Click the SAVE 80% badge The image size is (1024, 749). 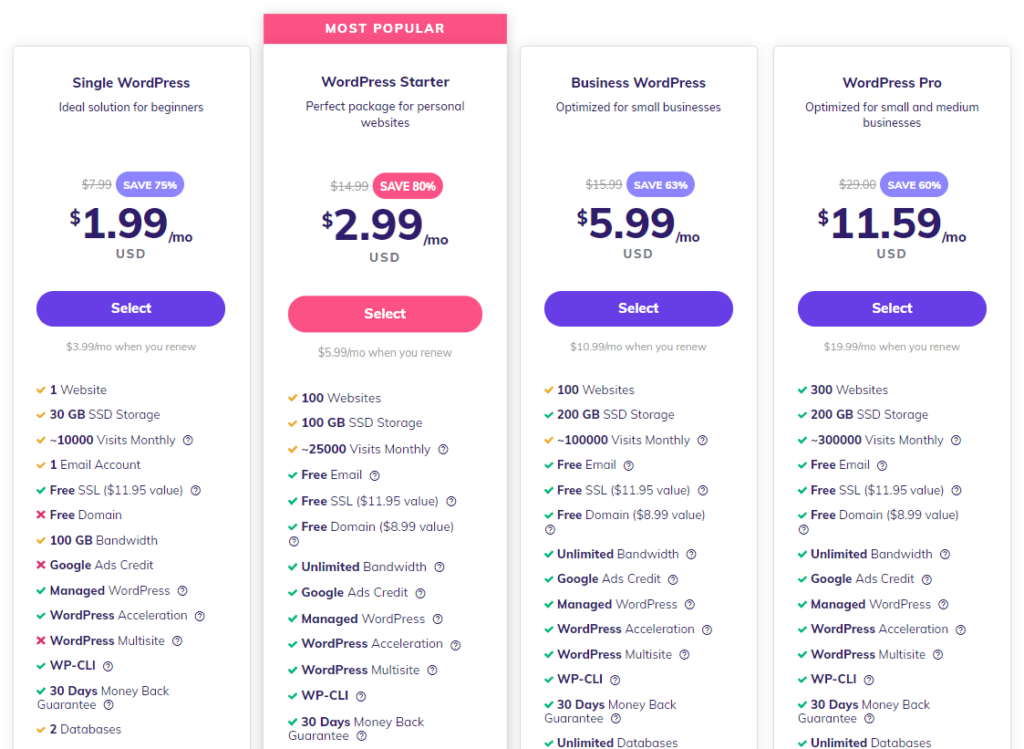[x=409, y=186]
